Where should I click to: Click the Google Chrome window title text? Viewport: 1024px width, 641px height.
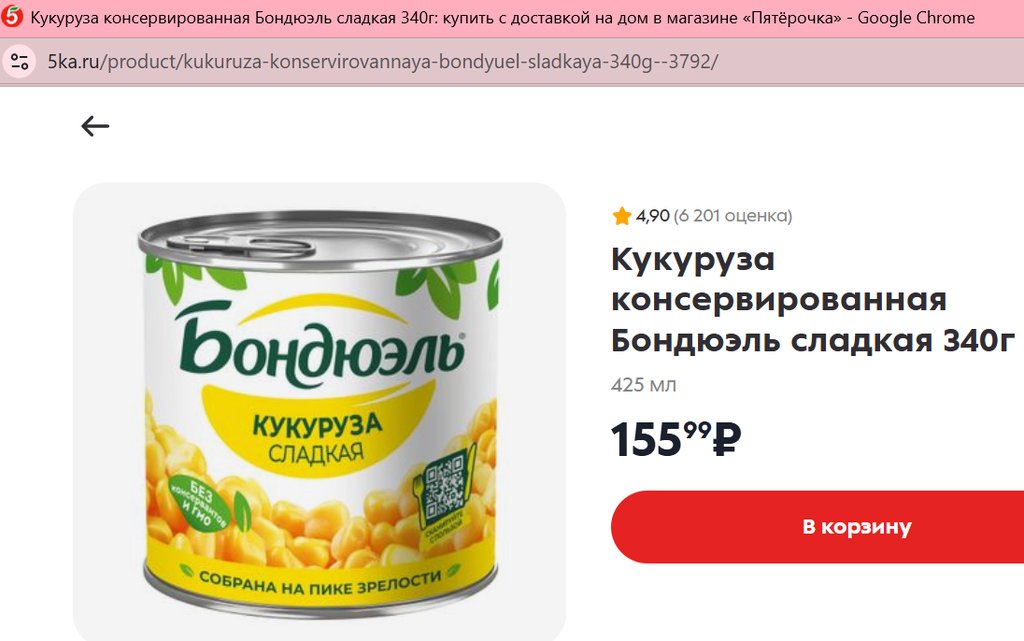coord(916,18)
